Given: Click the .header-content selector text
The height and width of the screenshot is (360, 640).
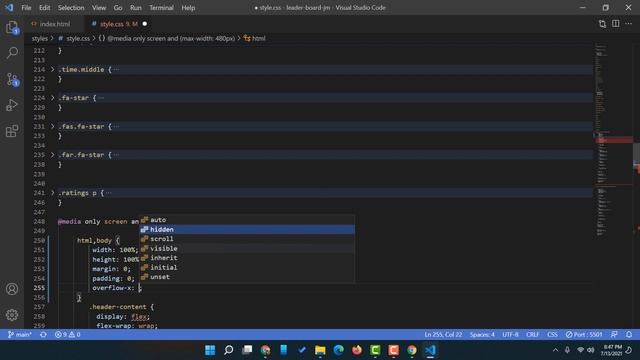Looking at the screenshot, I should [x=118, y=307].
